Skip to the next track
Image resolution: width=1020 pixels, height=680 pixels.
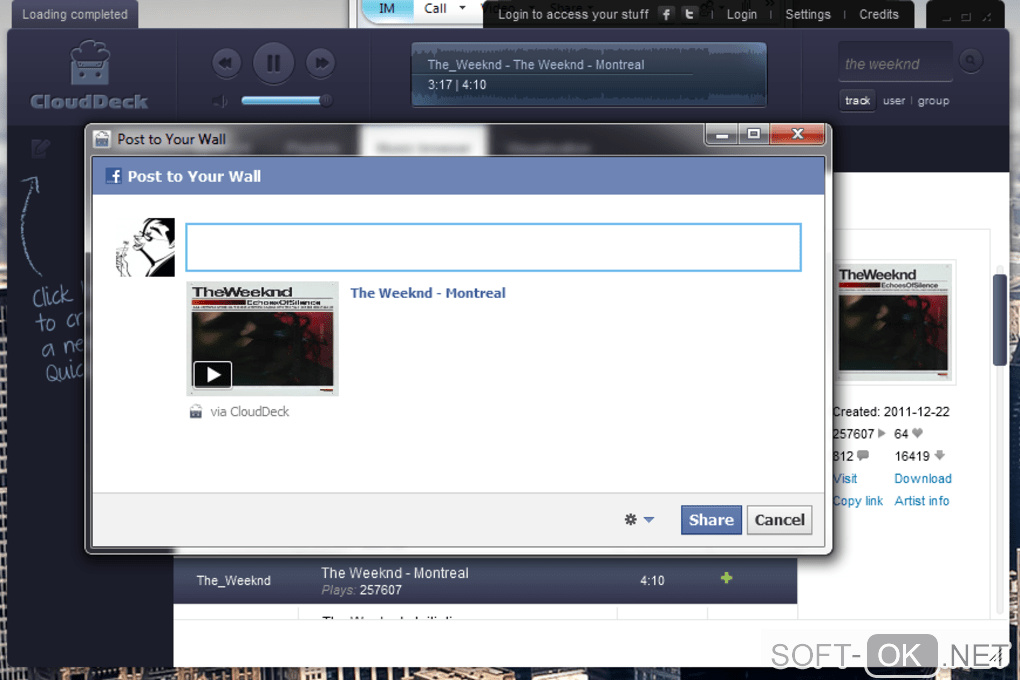(x=321, y=63)
